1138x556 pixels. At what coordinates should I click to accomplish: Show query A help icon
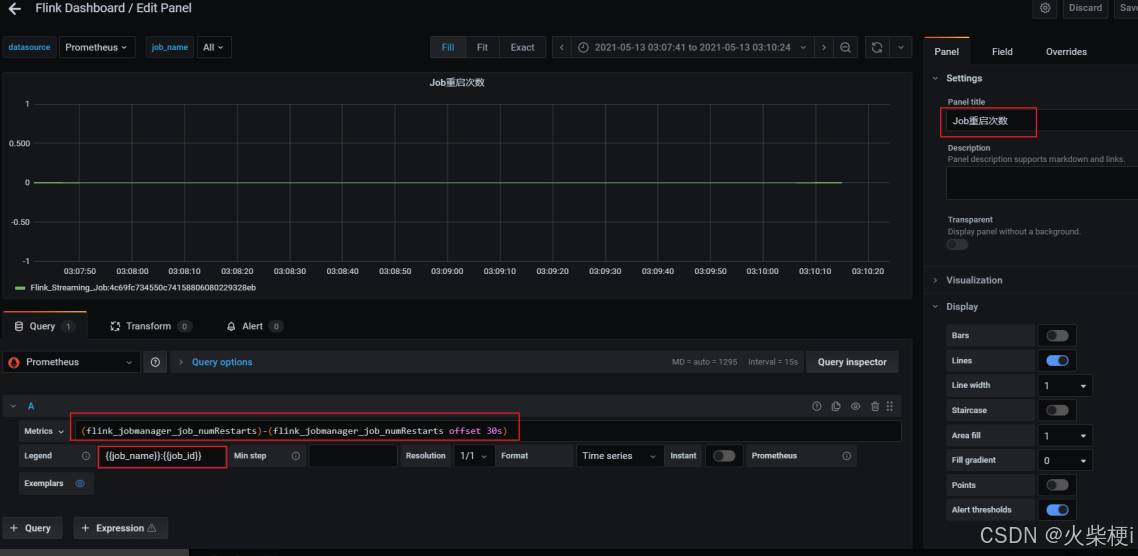816,406
